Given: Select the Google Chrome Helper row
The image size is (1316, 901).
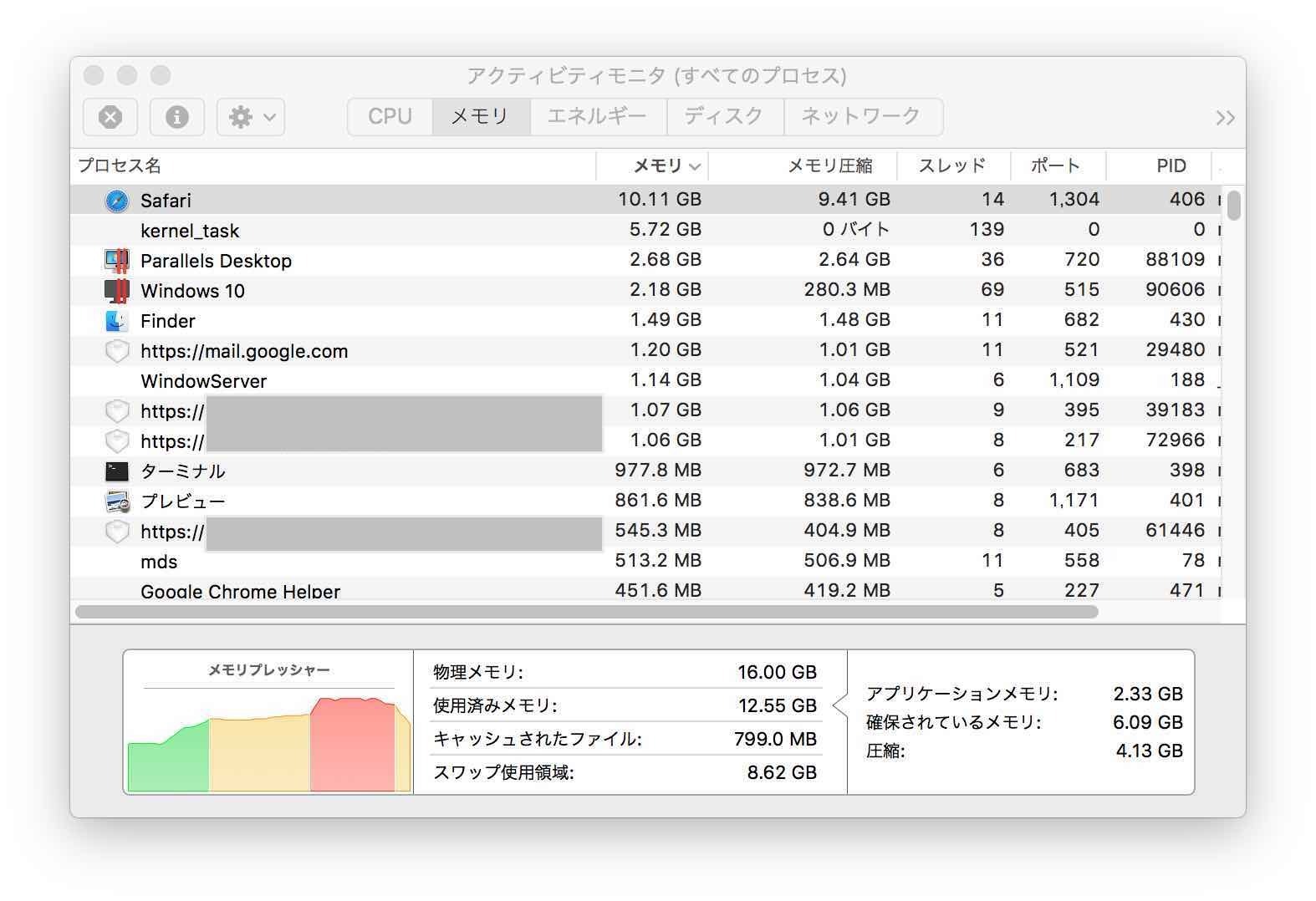Looking at the screenshot, I should (x=645, y=589).
